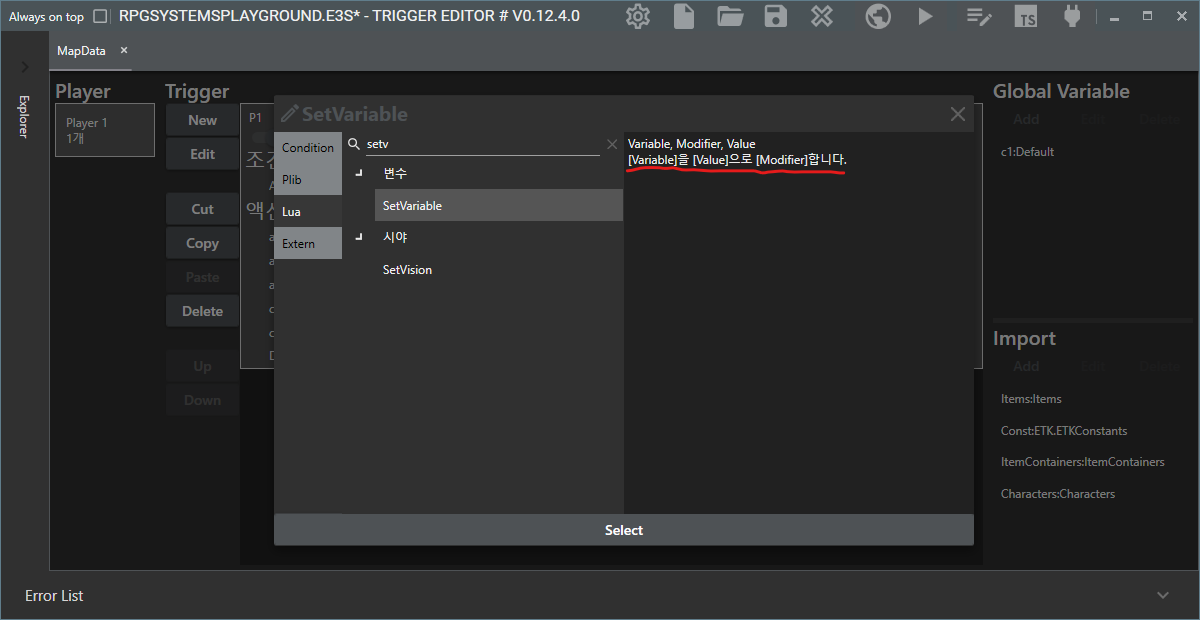Open the settings gear in title bar
Screen dimensions: 1200x620
click(x=638, y=16)
